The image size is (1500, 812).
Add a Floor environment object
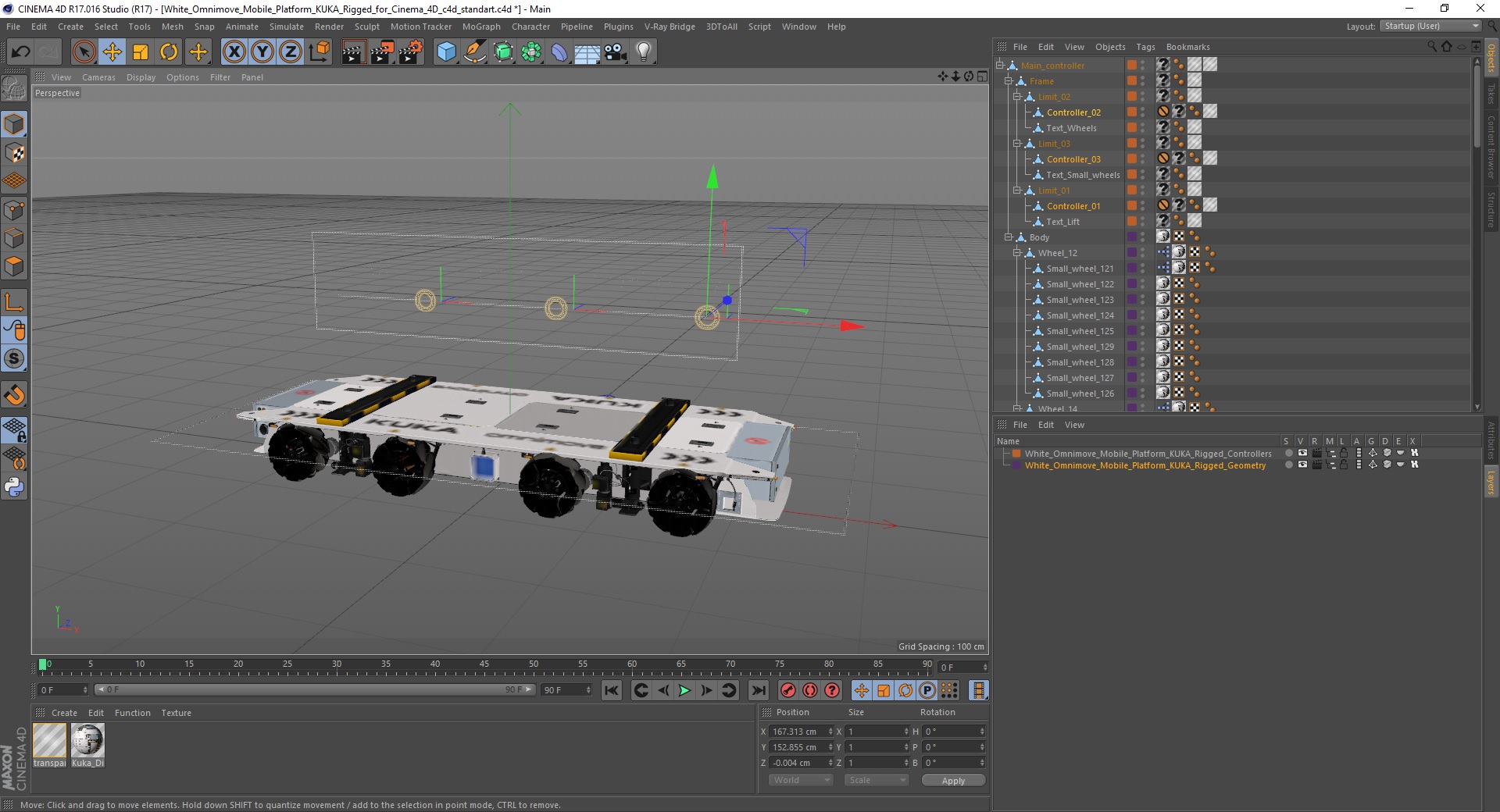coord(587,52)
